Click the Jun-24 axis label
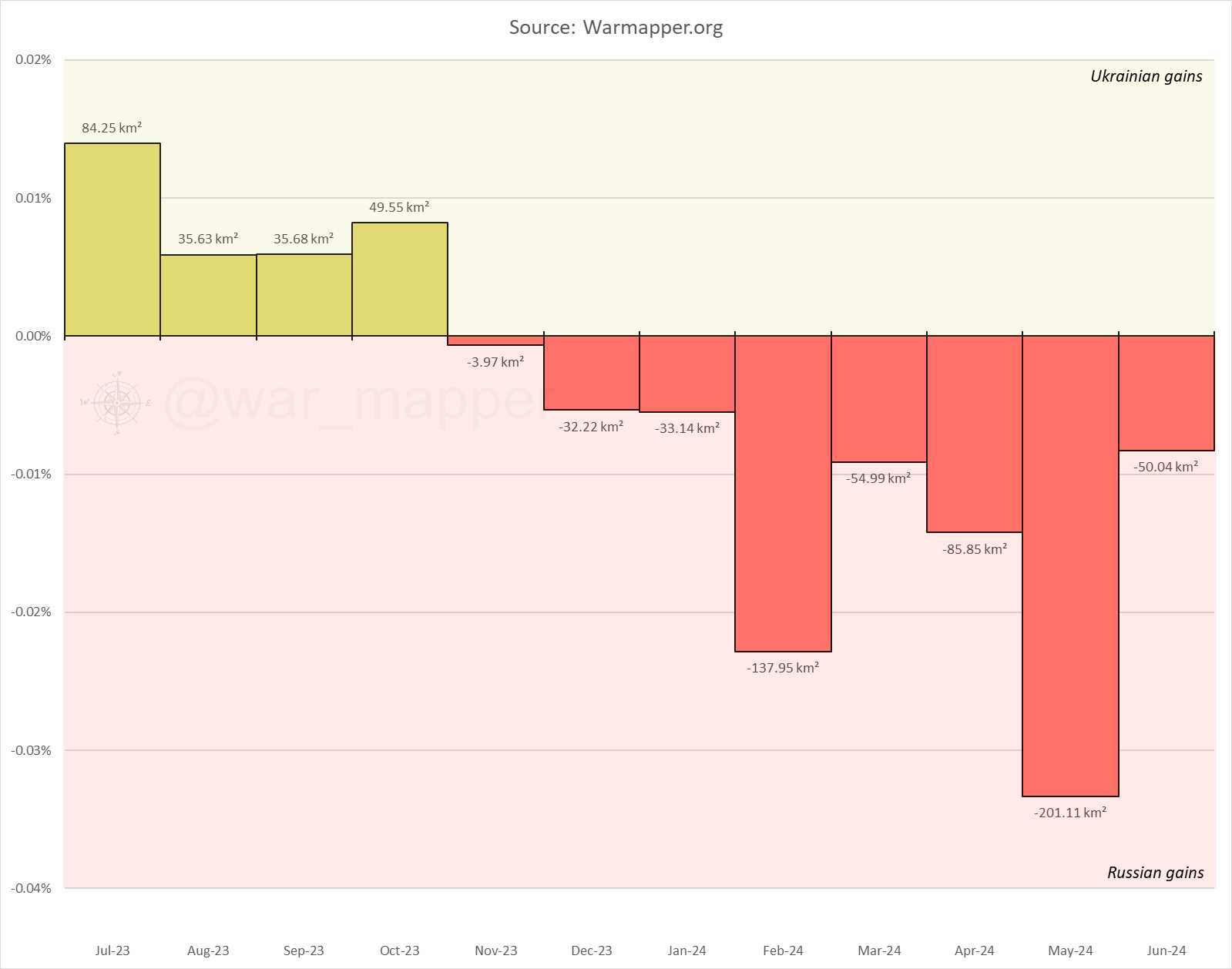 pos(1167,950)
